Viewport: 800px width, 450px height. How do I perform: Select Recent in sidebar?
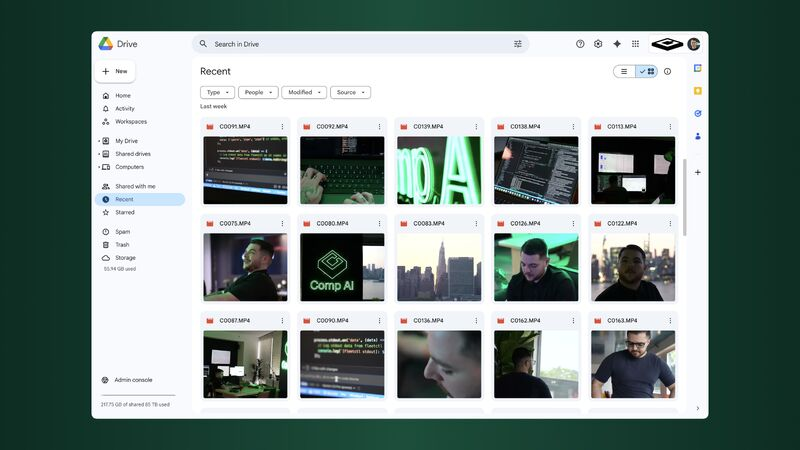point(140,199)
